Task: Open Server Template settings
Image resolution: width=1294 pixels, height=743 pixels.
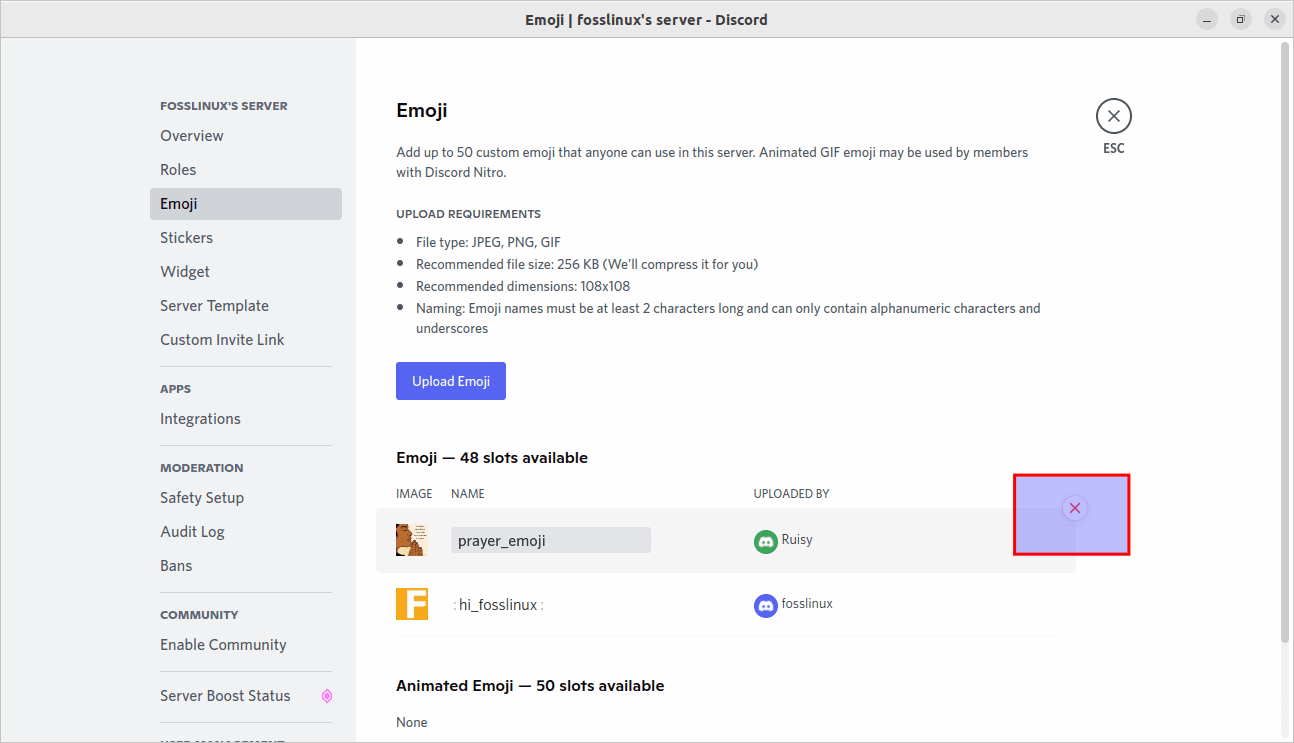Action: point(246,306)
